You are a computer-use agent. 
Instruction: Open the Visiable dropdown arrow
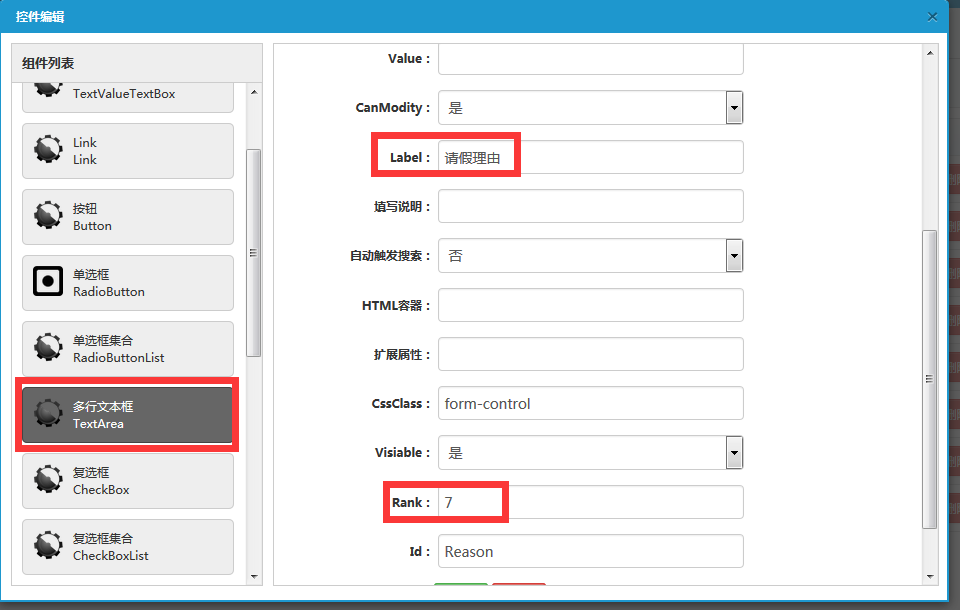pyautogui.click(x=734, y=453)
